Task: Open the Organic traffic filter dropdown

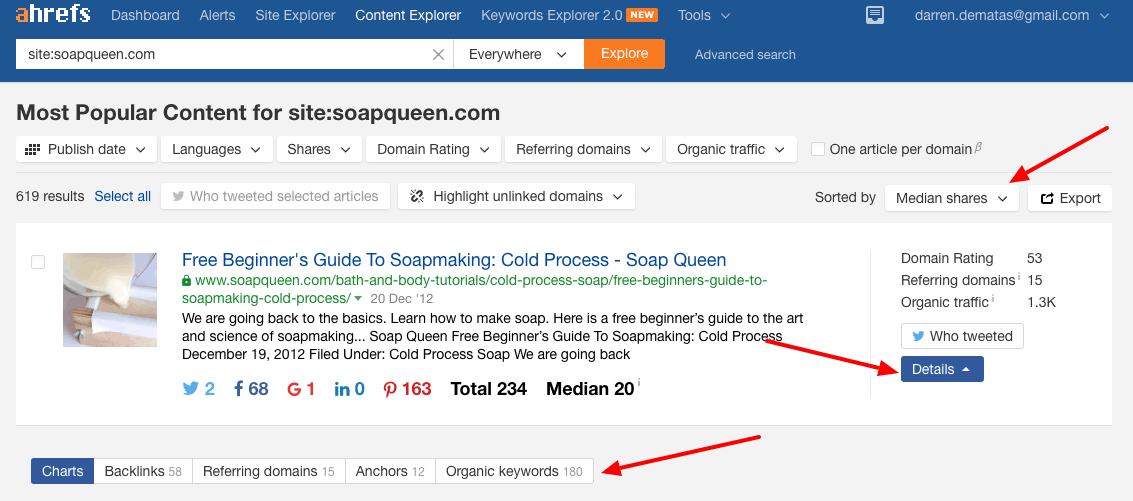Action: 731,150
